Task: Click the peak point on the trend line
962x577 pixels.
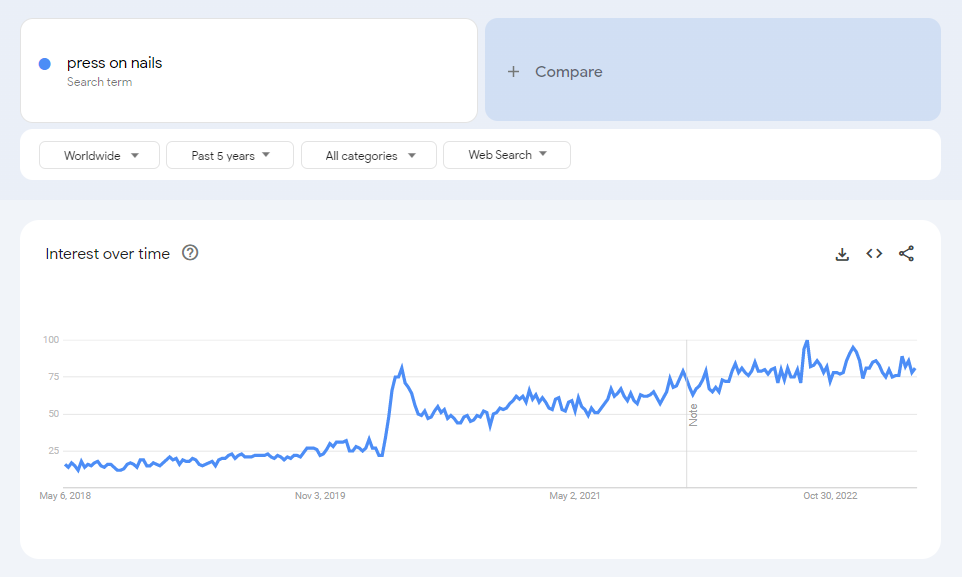Action: (808, 341)
